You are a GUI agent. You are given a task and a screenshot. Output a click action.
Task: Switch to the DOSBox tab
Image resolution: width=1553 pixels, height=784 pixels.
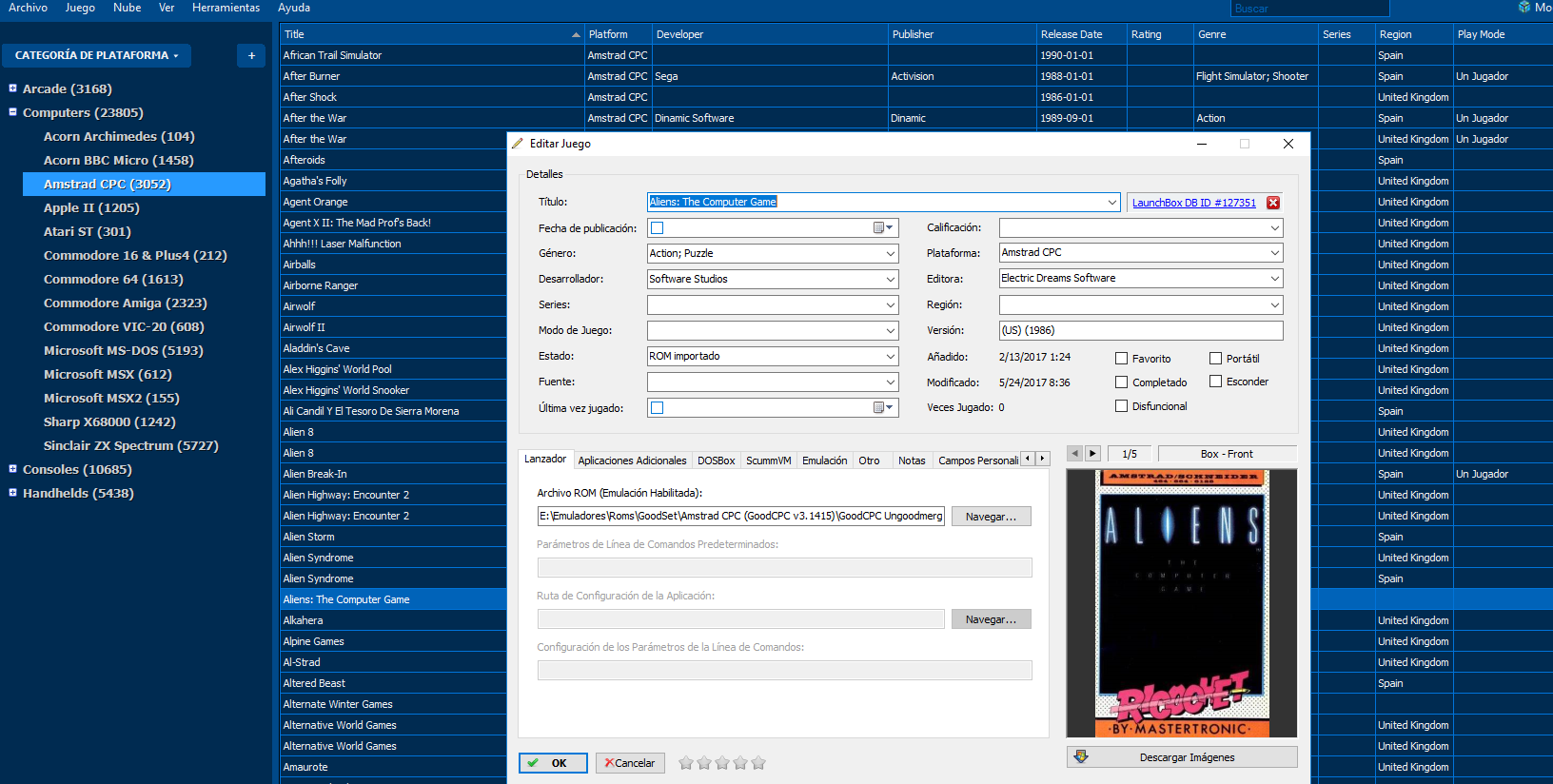coord(716,461)
